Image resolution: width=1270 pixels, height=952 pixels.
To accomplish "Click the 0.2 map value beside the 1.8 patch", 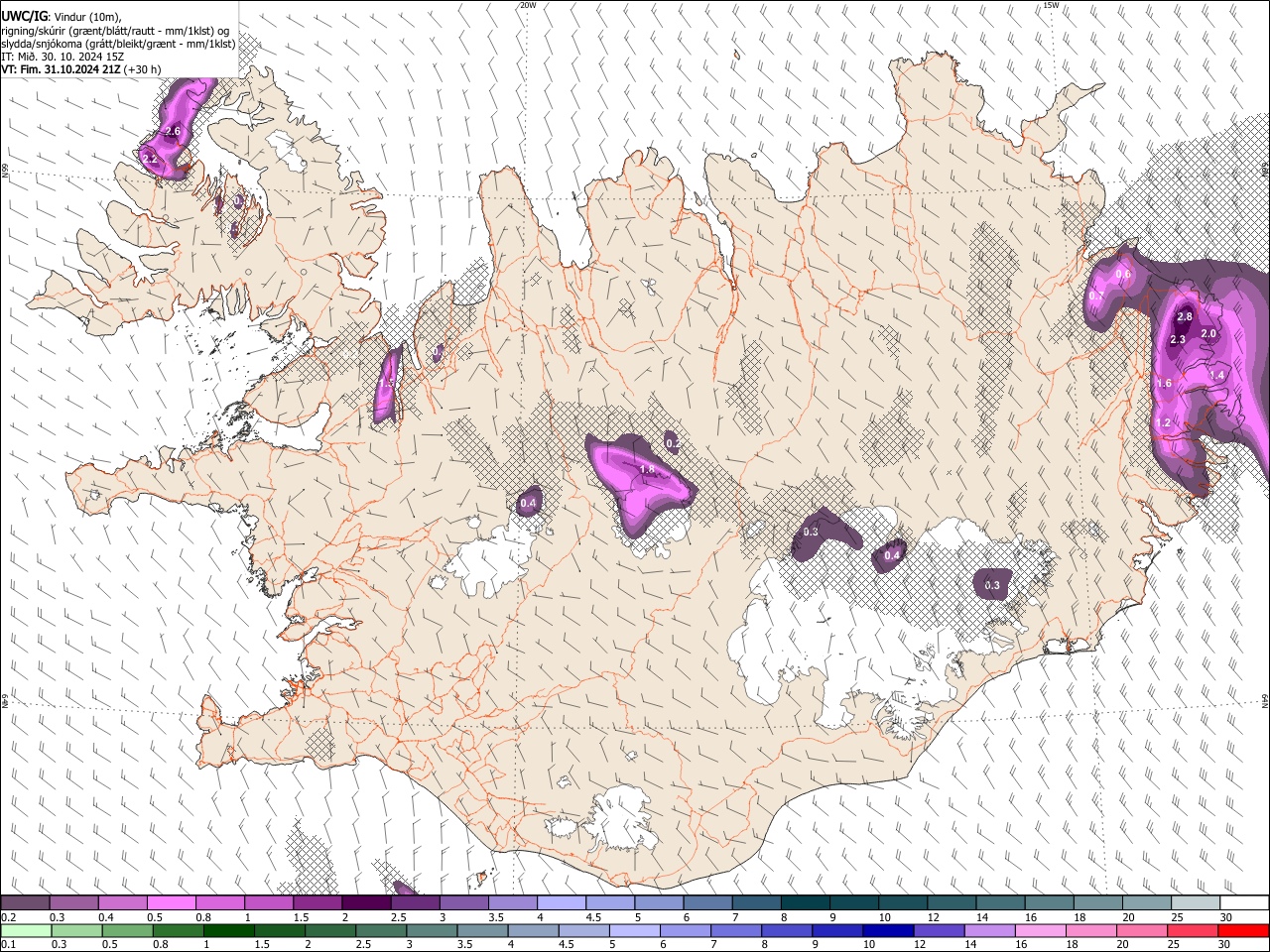I will 673,444.
